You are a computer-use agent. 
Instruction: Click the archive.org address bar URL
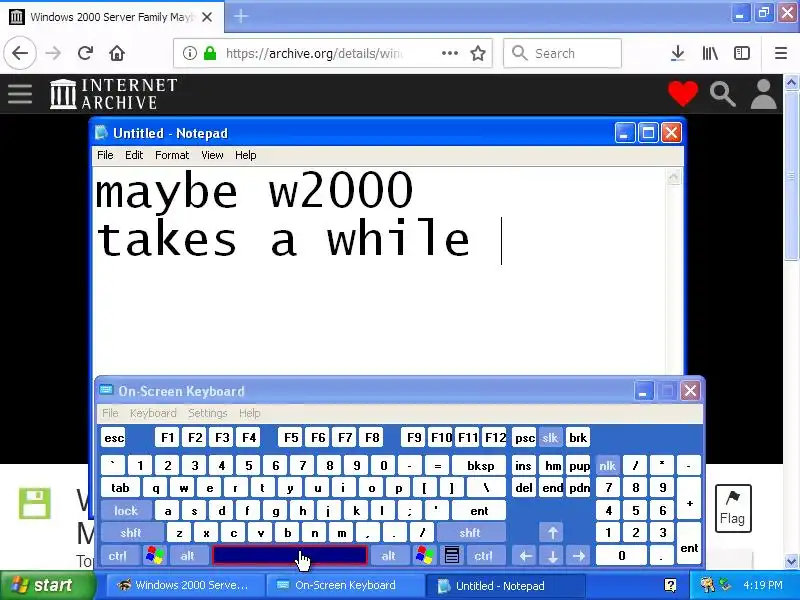click(x=314, y=53)
